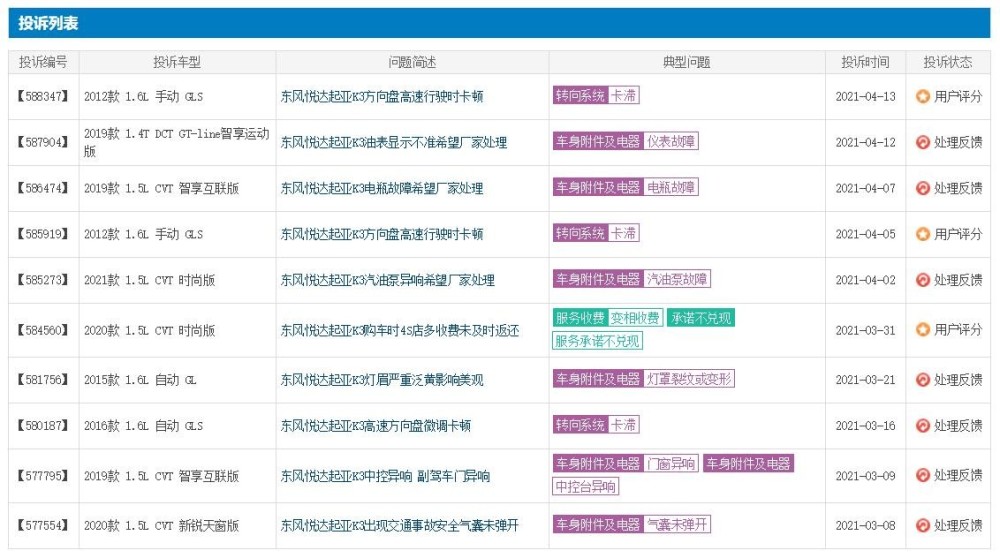Viewport: 1000px width, 558px height.
Task: Click 典型问题 column header
Action: point(686,62)
